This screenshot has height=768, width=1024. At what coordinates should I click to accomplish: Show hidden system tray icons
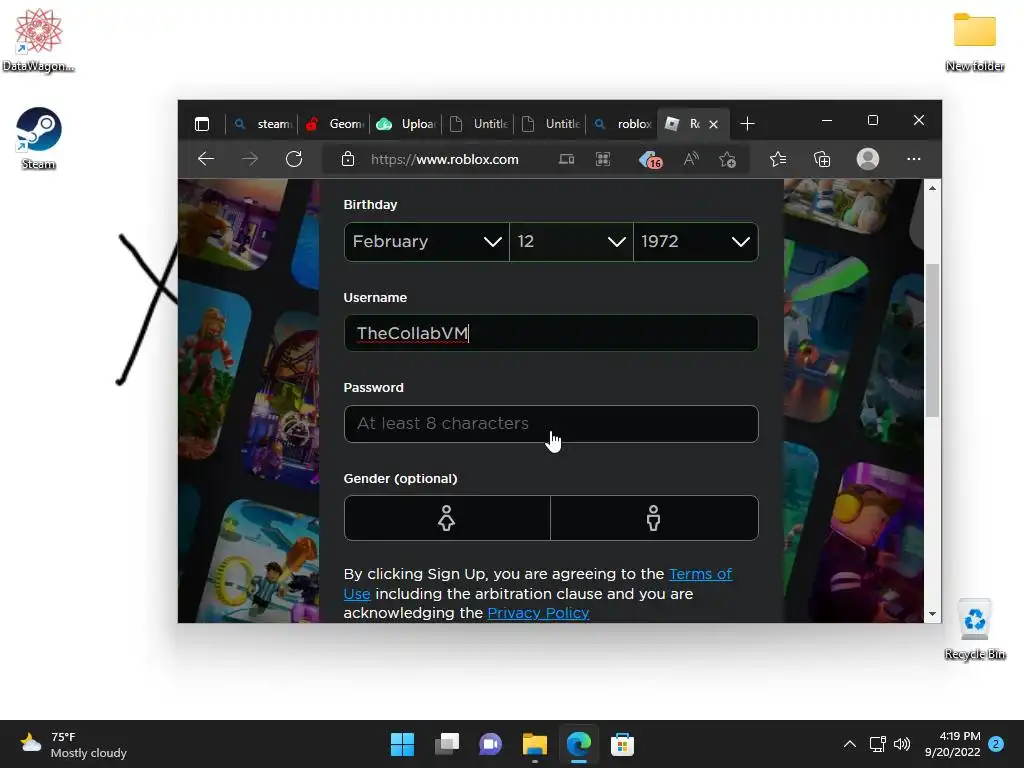850,744
